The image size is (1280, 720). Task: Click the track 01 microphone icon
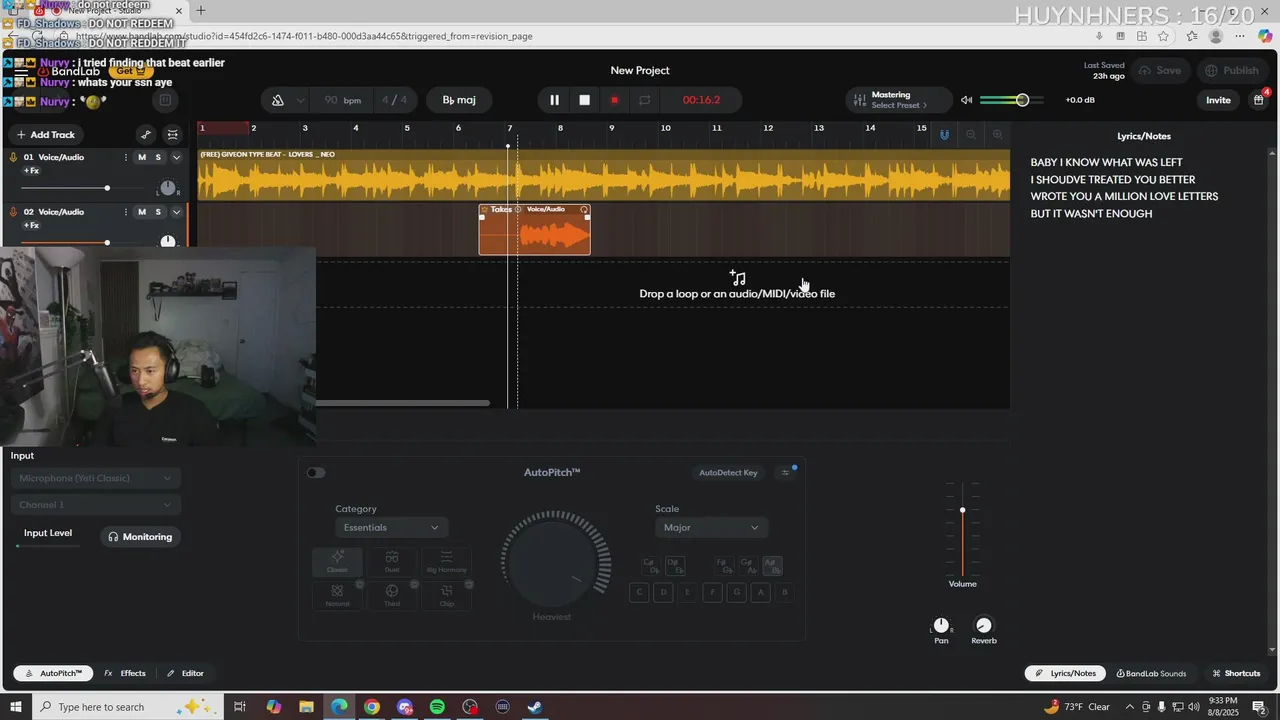pos(13,157)
